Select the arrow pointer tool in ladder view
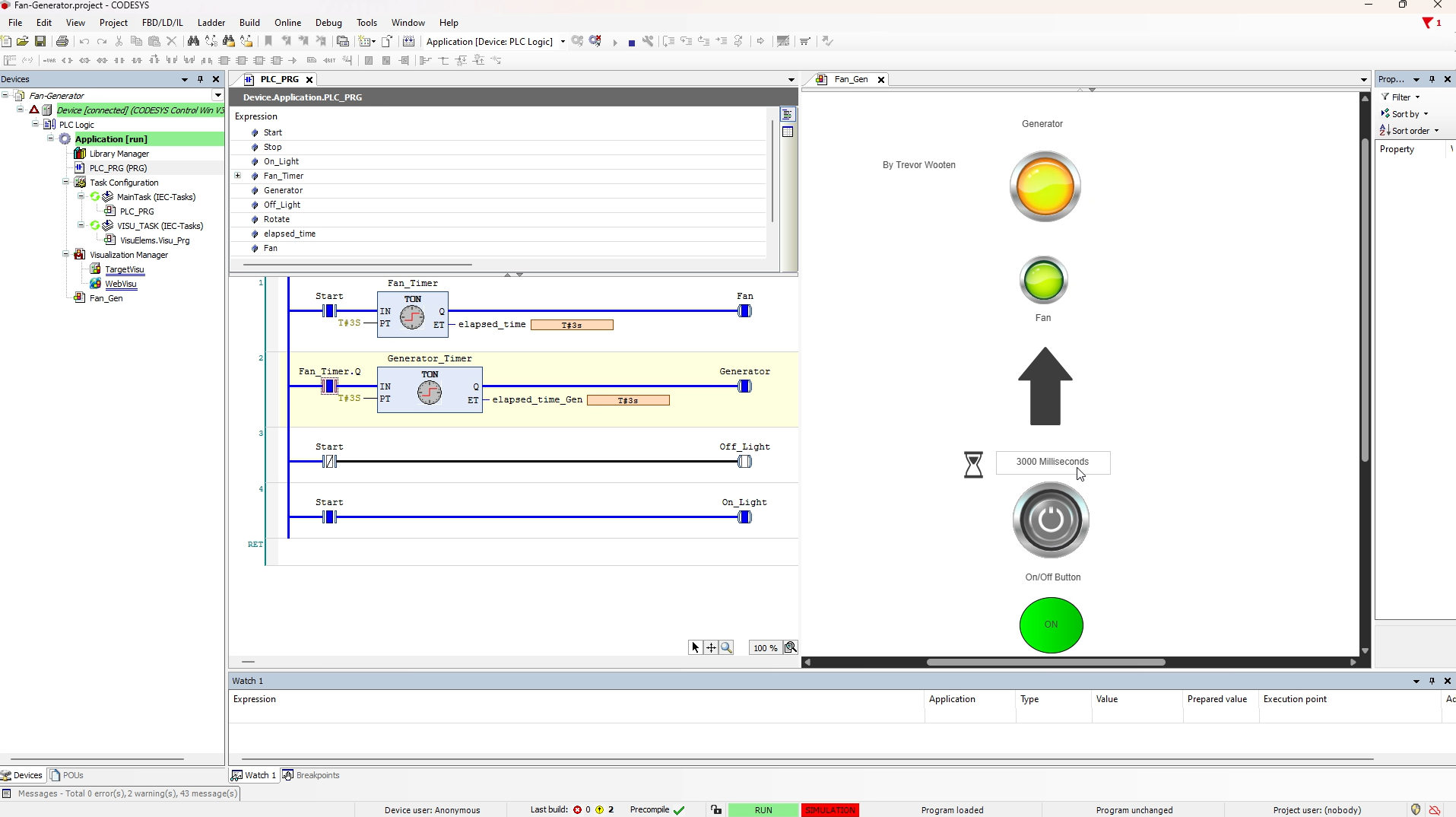Image resolution: width=1456 pixels, height=817 pixels. [695, 647]
